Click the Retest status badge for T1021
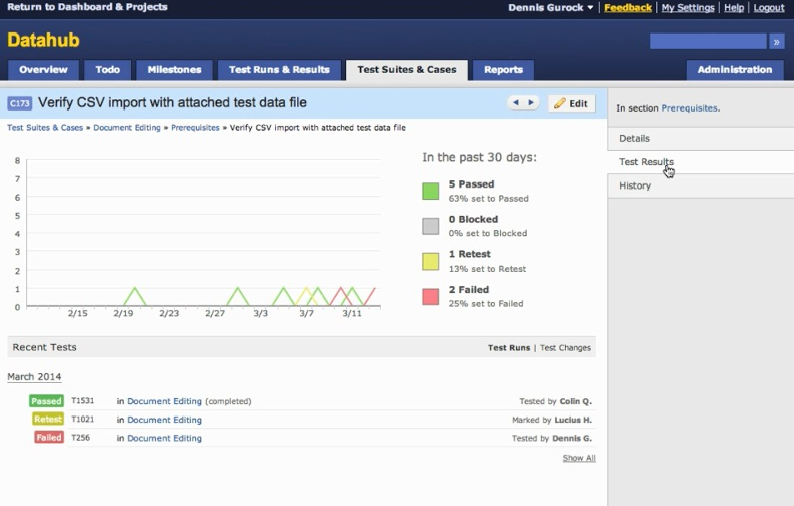Image resolution: width=794 pixels, height=506 pixels. 48,419
